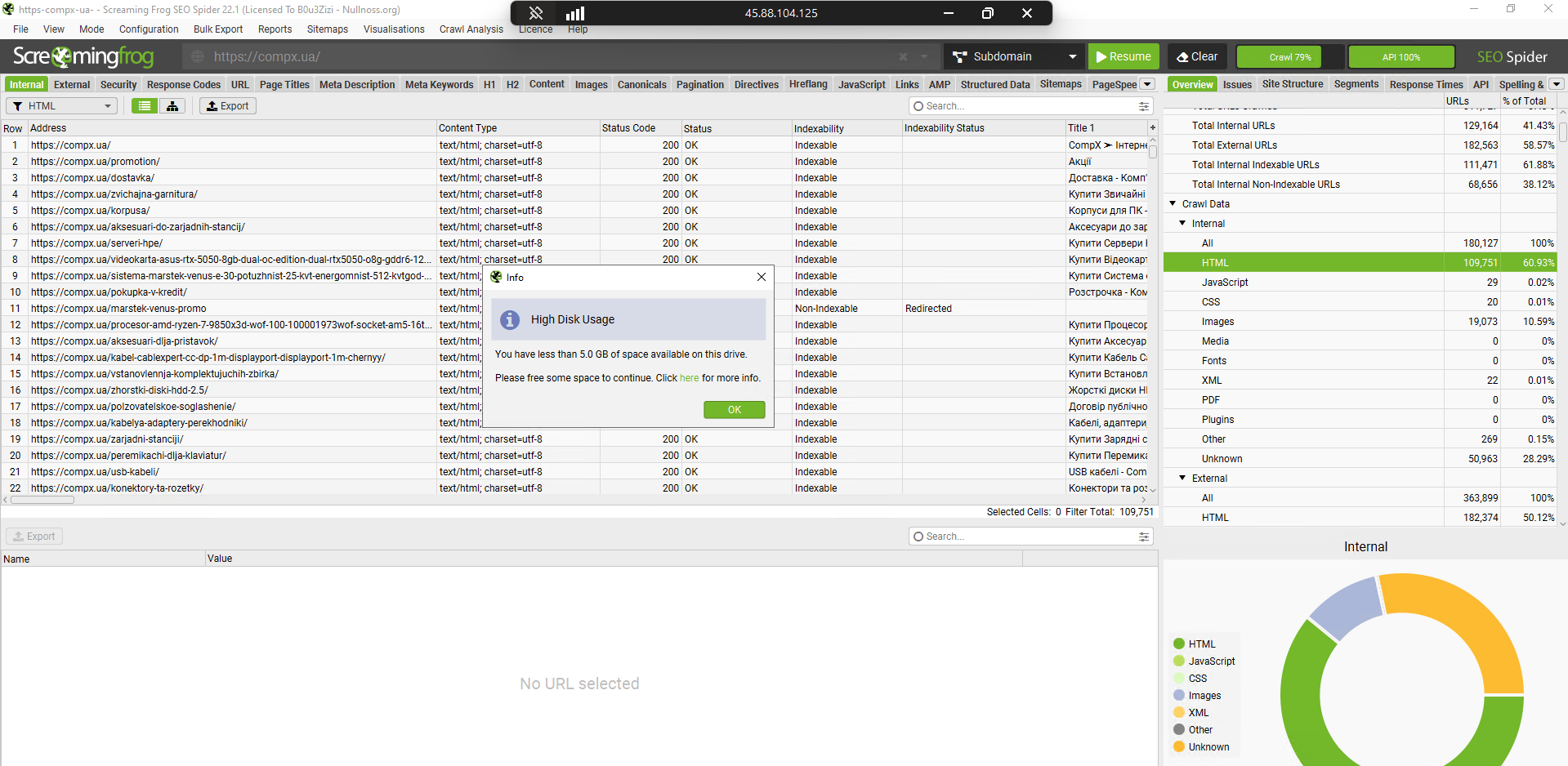The image size is (1568, 766).
Task: Click the Non-Indexable cell in row 11
Action: [x=847, y=309]
